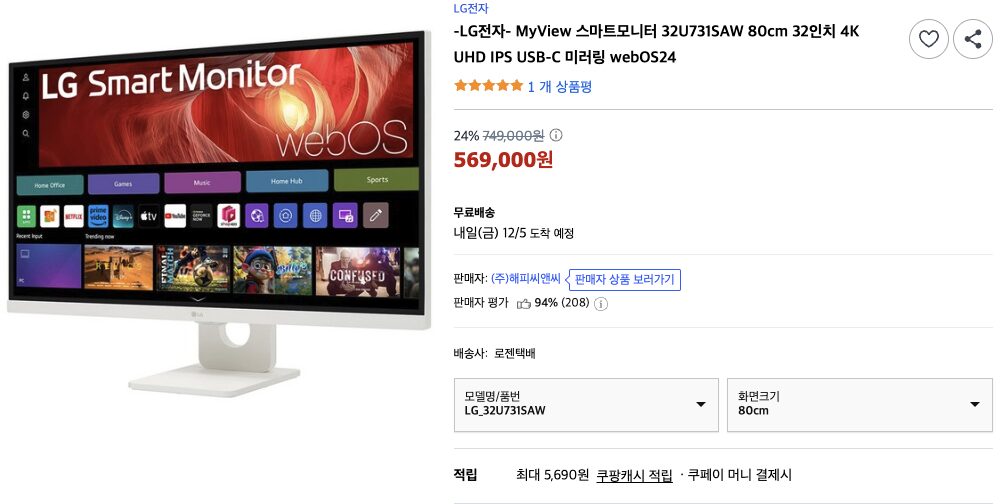Image resolution: width=1003 pixels, height=504 pixels.
Task: Click info icon beside seller rating
Action: click(601, 304)
